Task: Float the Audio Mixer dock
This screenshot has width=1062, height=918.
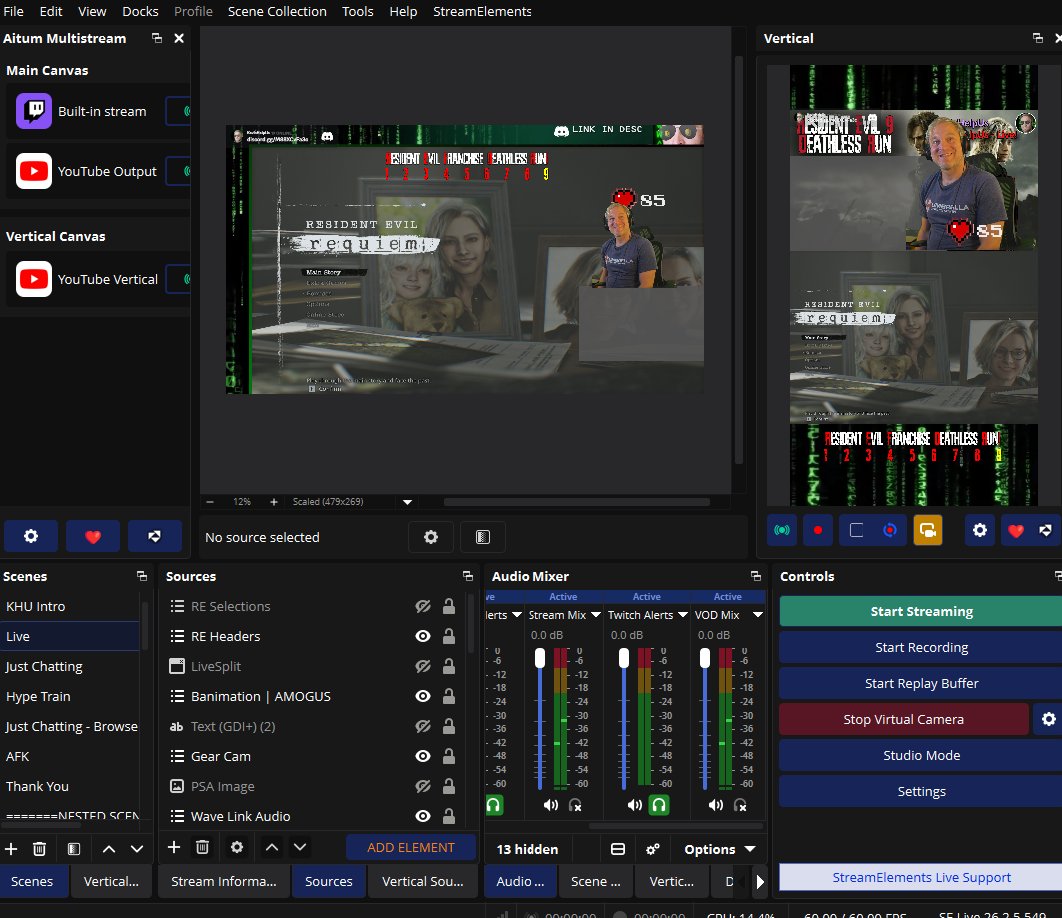Action: click(756, 576)
